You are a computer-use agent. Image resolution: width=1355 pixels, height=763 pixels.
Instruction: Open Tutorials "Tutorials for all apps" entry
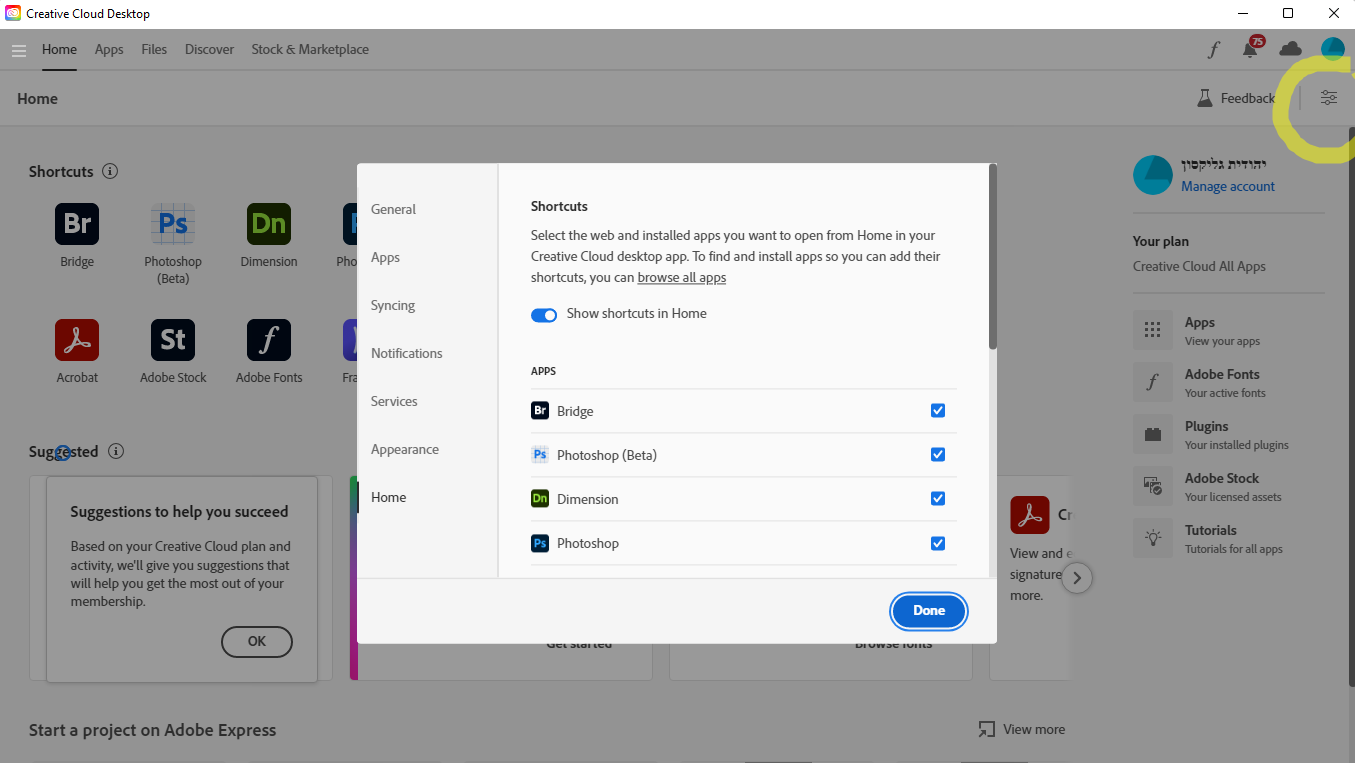point(1228,538)
